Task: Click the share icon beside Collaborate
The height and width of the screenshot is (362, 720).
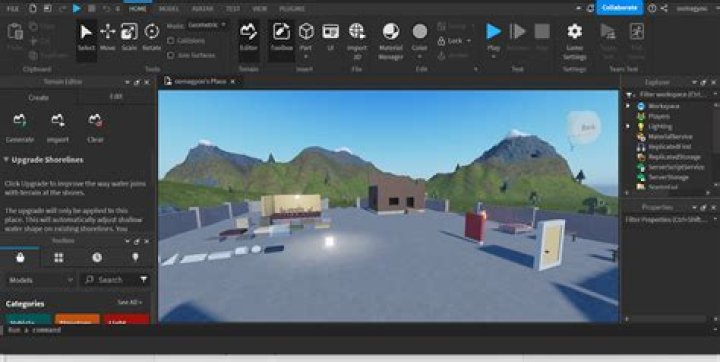Action: pos(664,8)
